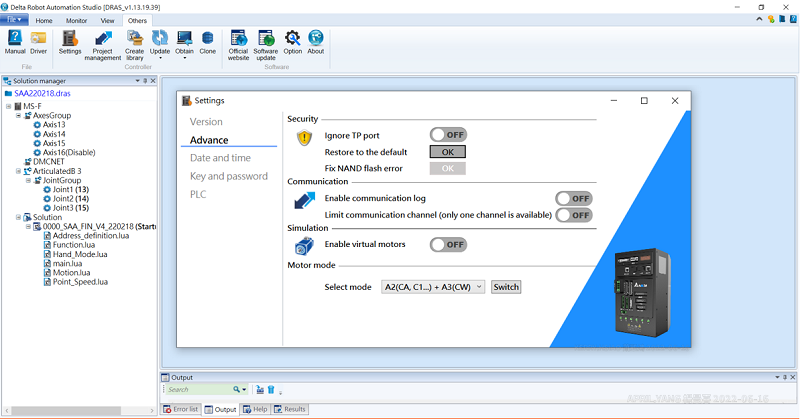Select Function.lua in the tree
The image size is (800, 419).
coord(74,245)
